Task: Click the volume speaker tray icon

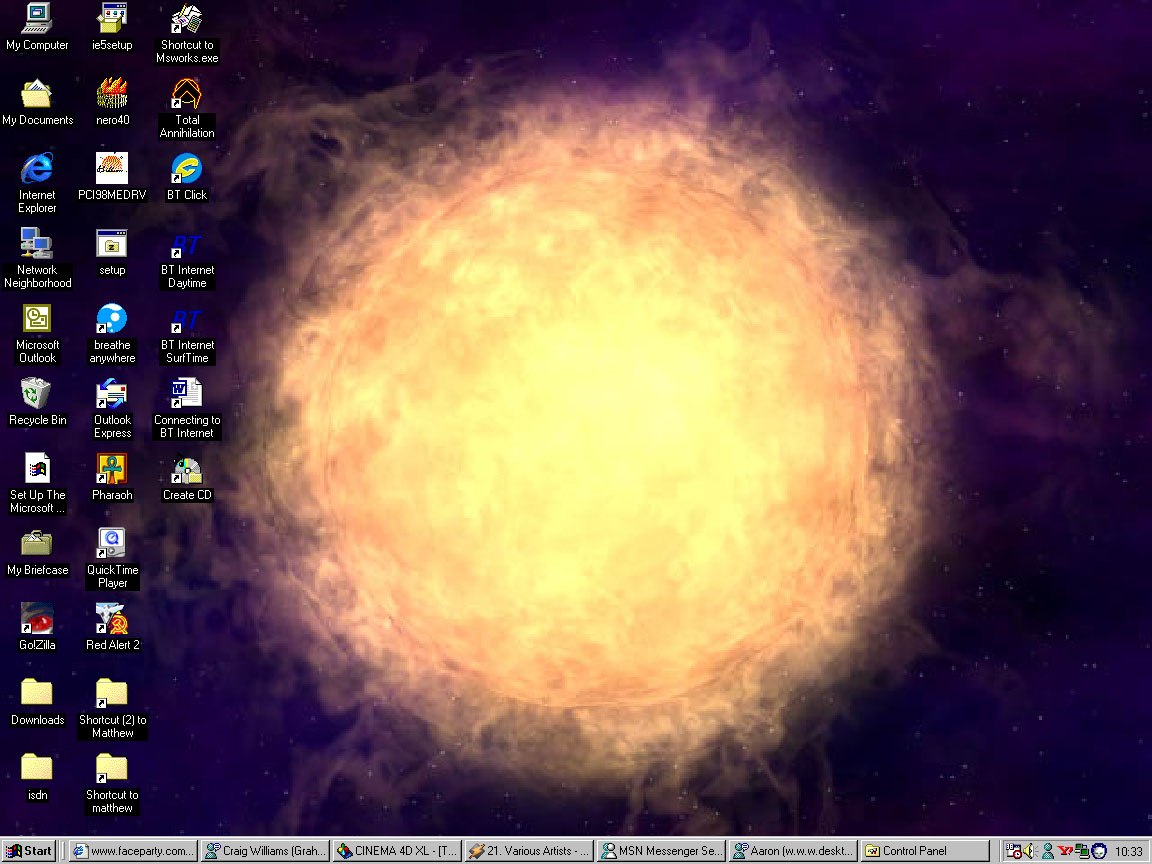Action: (x=1030, y=851)
